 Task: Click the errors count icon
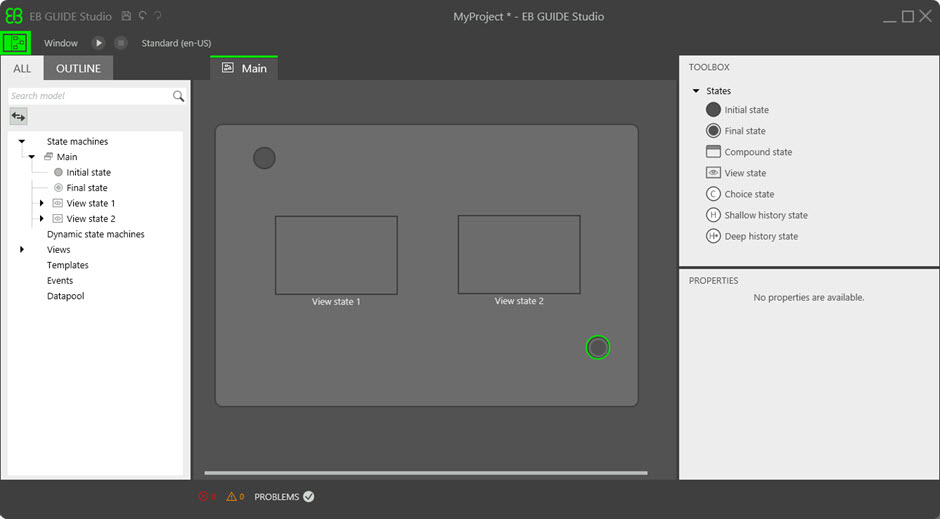click(203, 496)
